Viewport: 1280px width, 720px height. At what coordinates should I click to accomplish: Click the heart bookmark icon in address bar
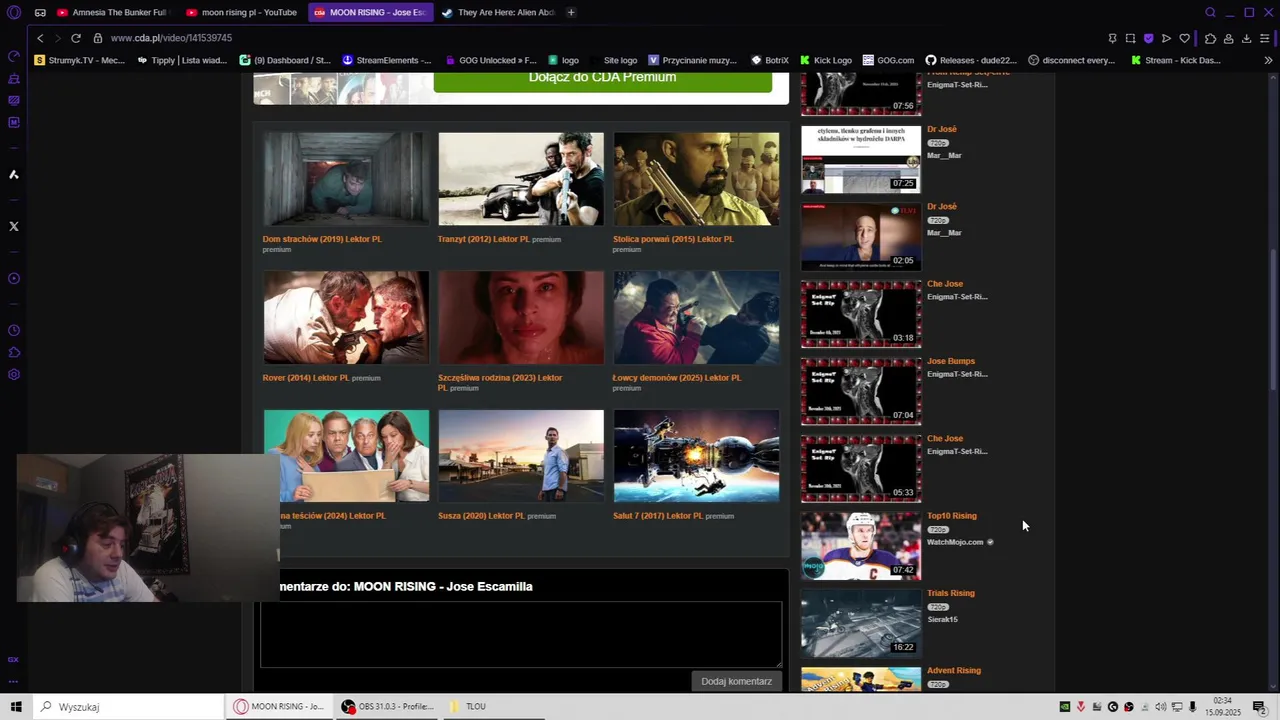pyautogui.click(x=1184, y=38)
